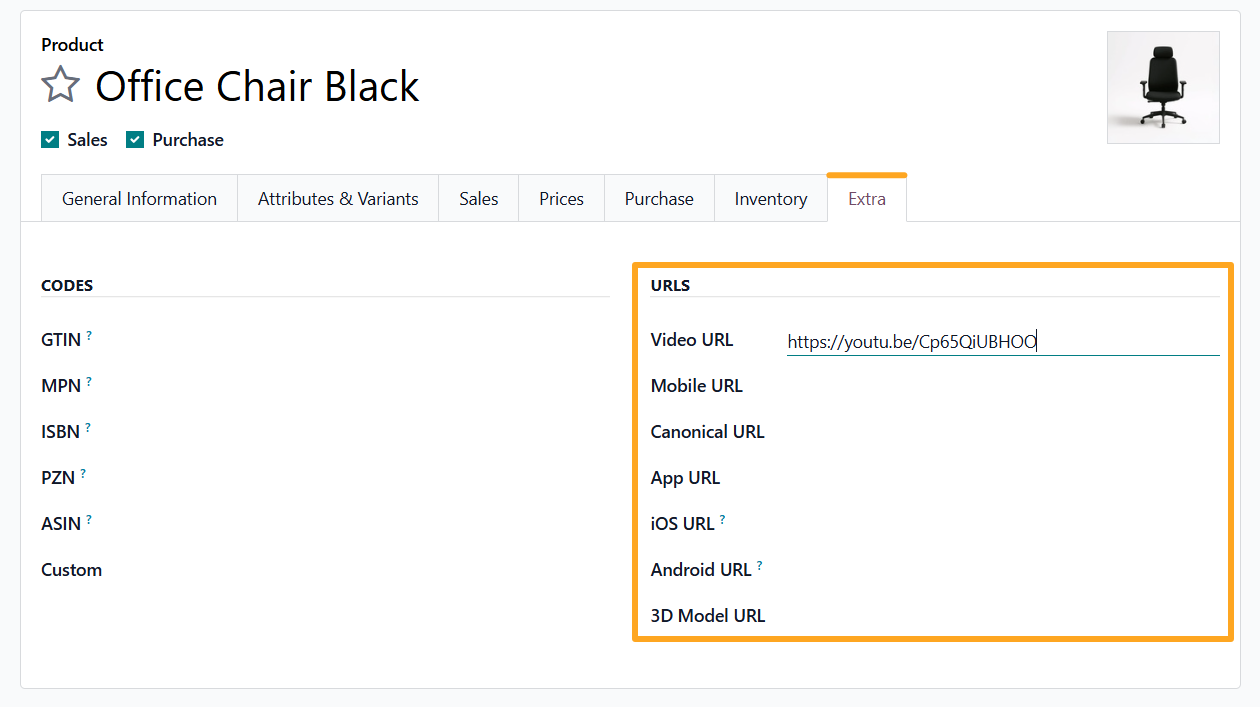Click the Product label above title
The width and height of the screenshot is (1260, 707).
pos(72,45)
